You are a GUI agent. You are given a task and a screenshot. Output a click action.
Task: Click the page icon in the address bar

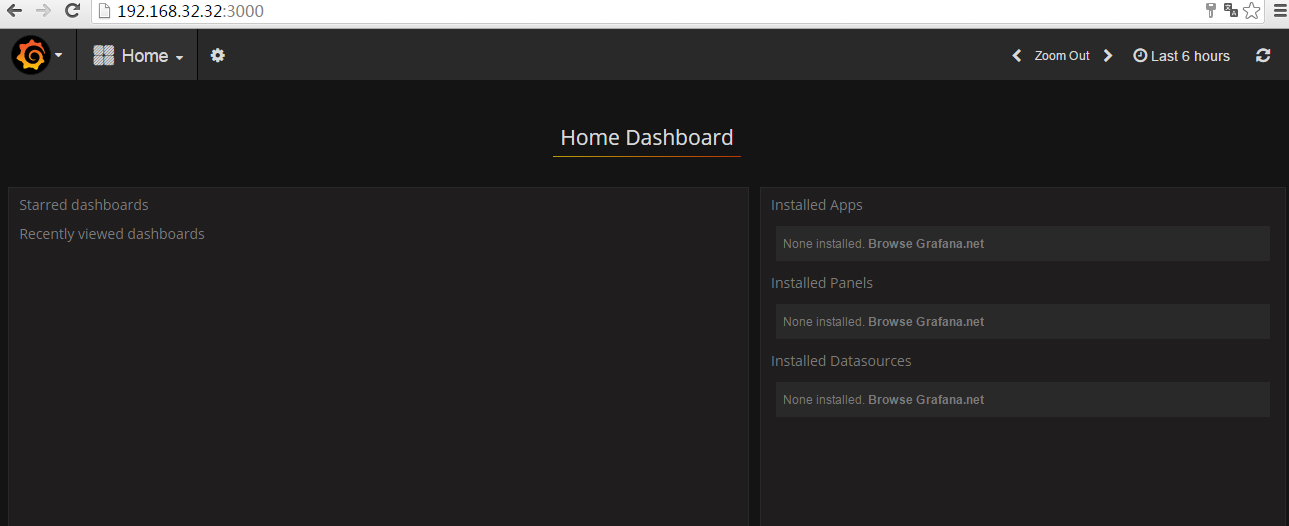point(104,12)
